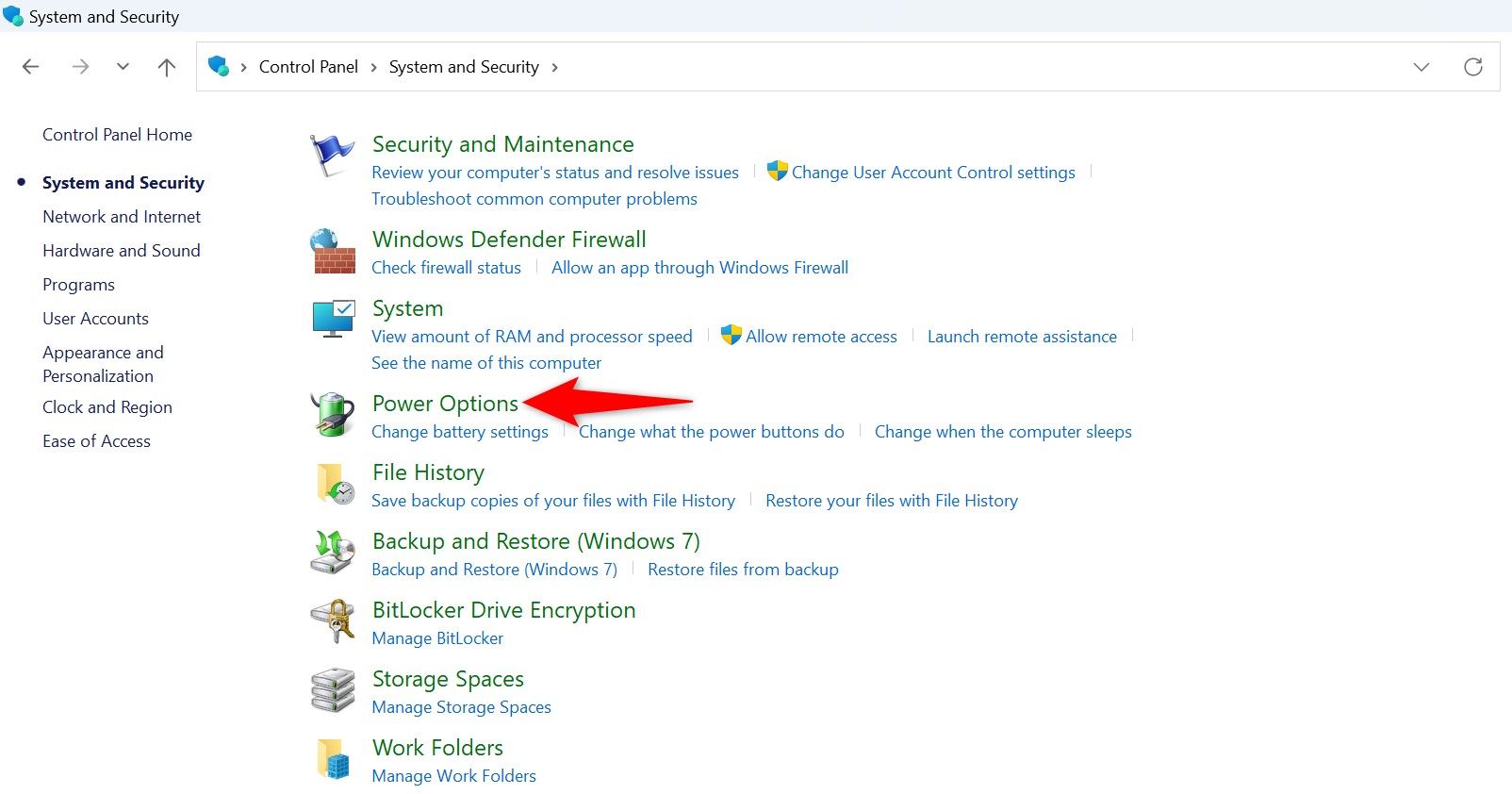Click the BitLocker Drive Encryption keys icon
The height and width of the screenshot is (794, 1512).
click(x=333, y=621)
